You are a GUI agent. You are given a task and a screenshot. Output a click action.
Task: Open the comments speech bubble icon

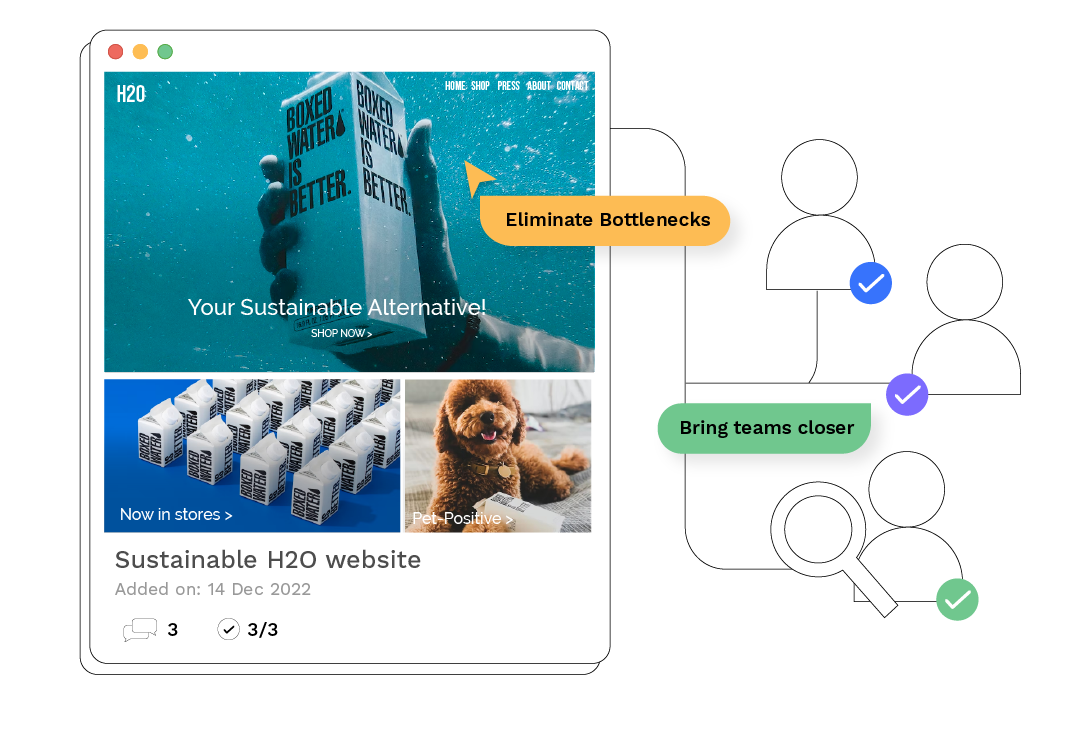[x=140, y=630]
